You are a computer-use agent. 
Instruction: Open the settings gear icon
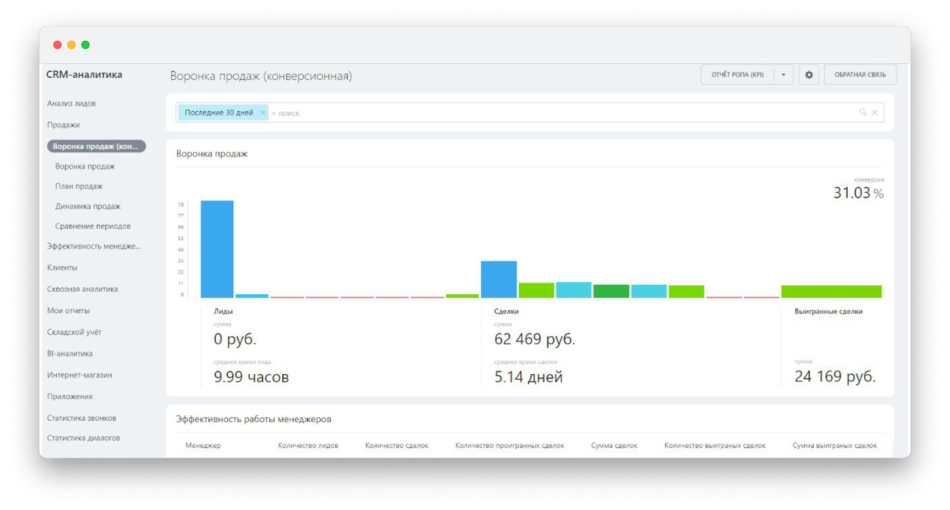click(x=809, y=75)
